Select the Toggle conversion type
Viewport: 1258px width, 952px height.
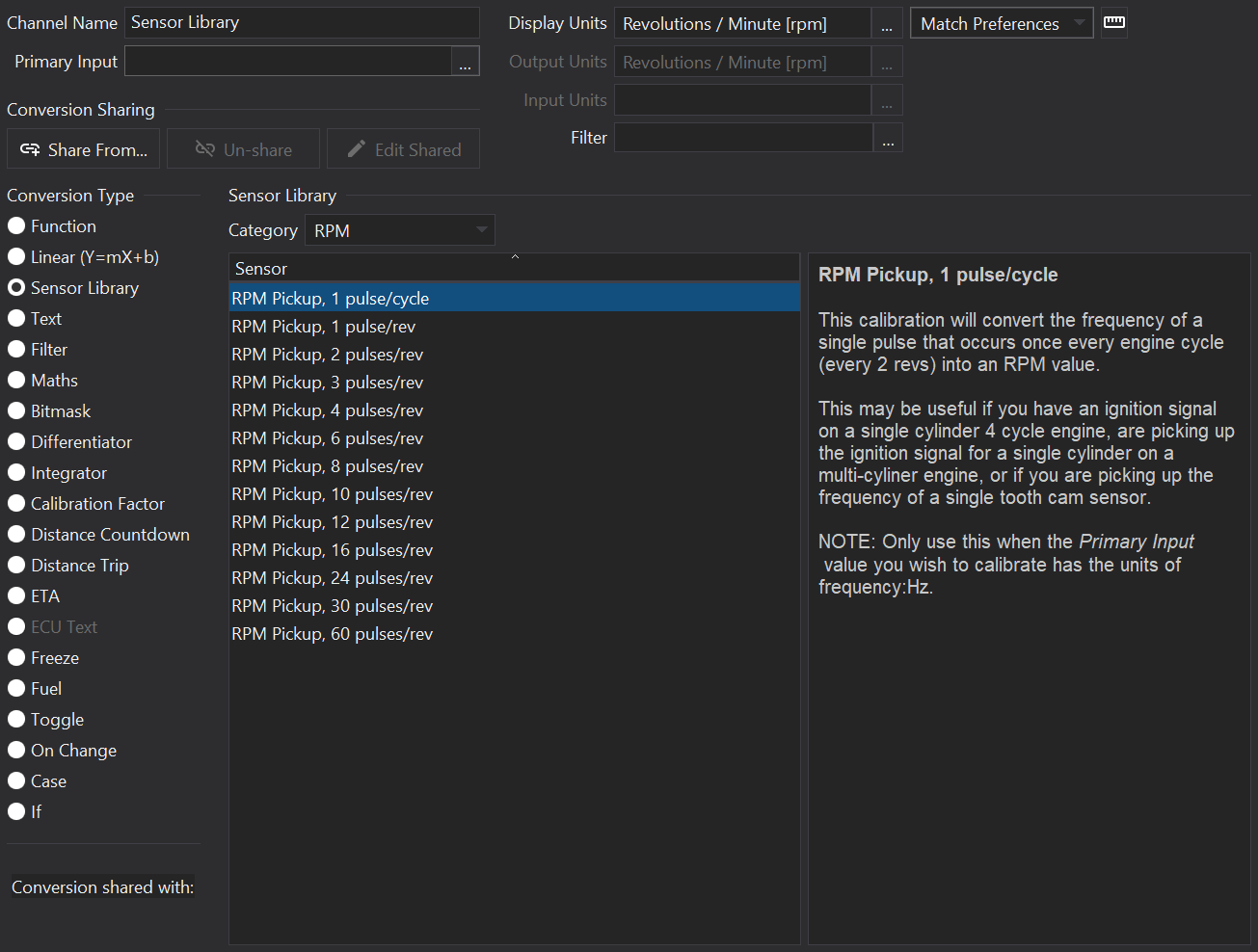pos(16,720)
